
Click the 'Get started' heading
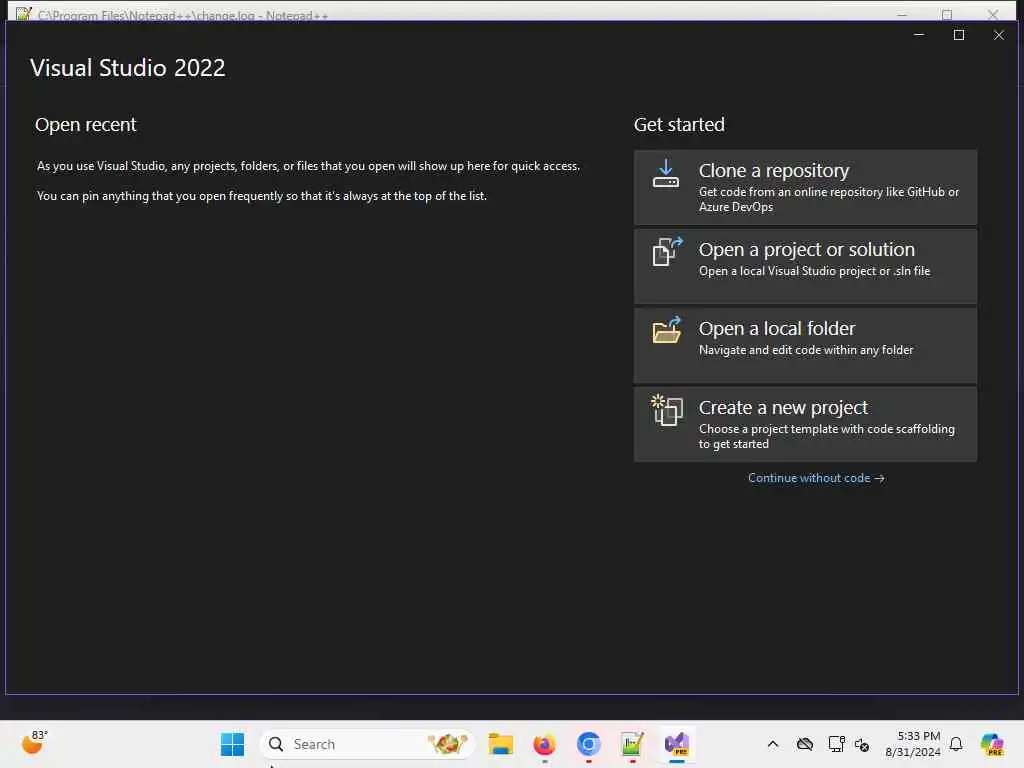679,125
